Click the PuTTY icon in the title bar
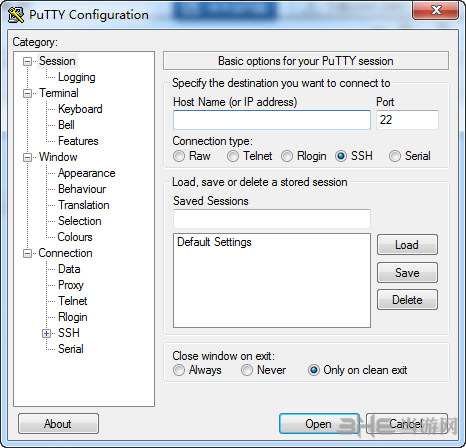The height and width of the screenshot is (448, 466). [x=16, y=15]
